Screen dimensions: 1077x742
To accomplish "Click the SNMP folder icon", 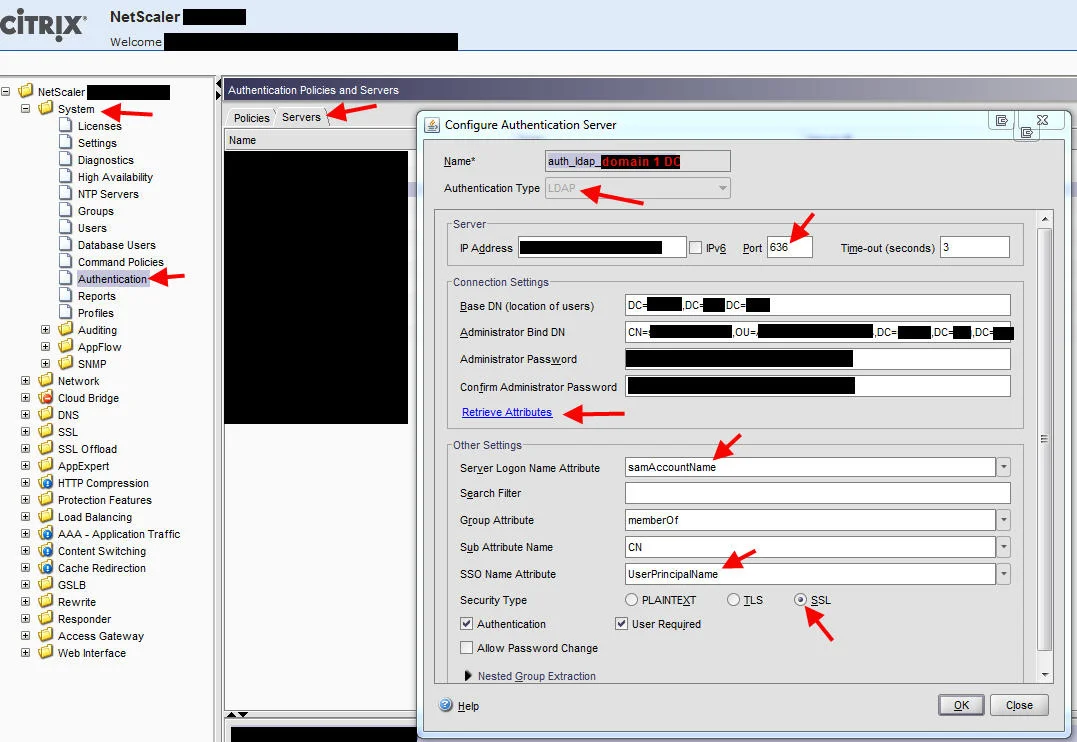I will 66,363.
